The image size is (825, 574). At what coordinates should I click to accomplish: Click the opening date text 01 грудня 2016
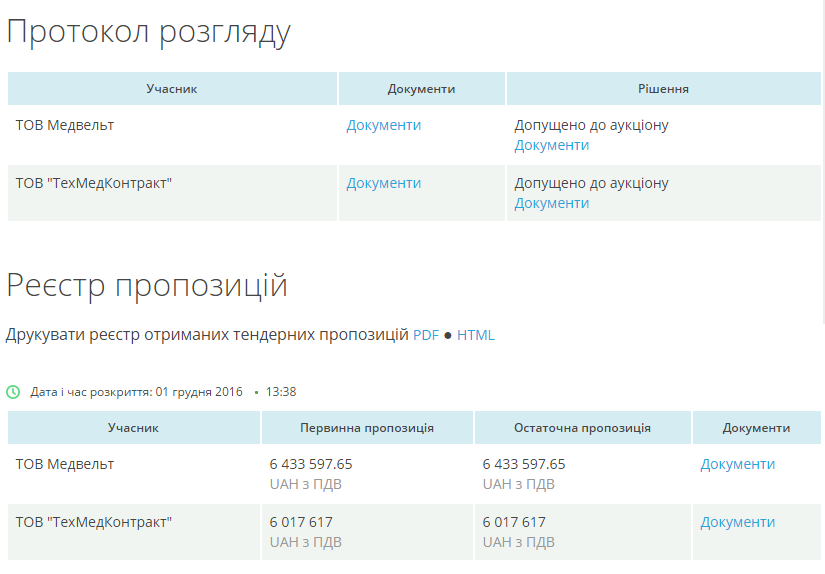pos(199,392)
